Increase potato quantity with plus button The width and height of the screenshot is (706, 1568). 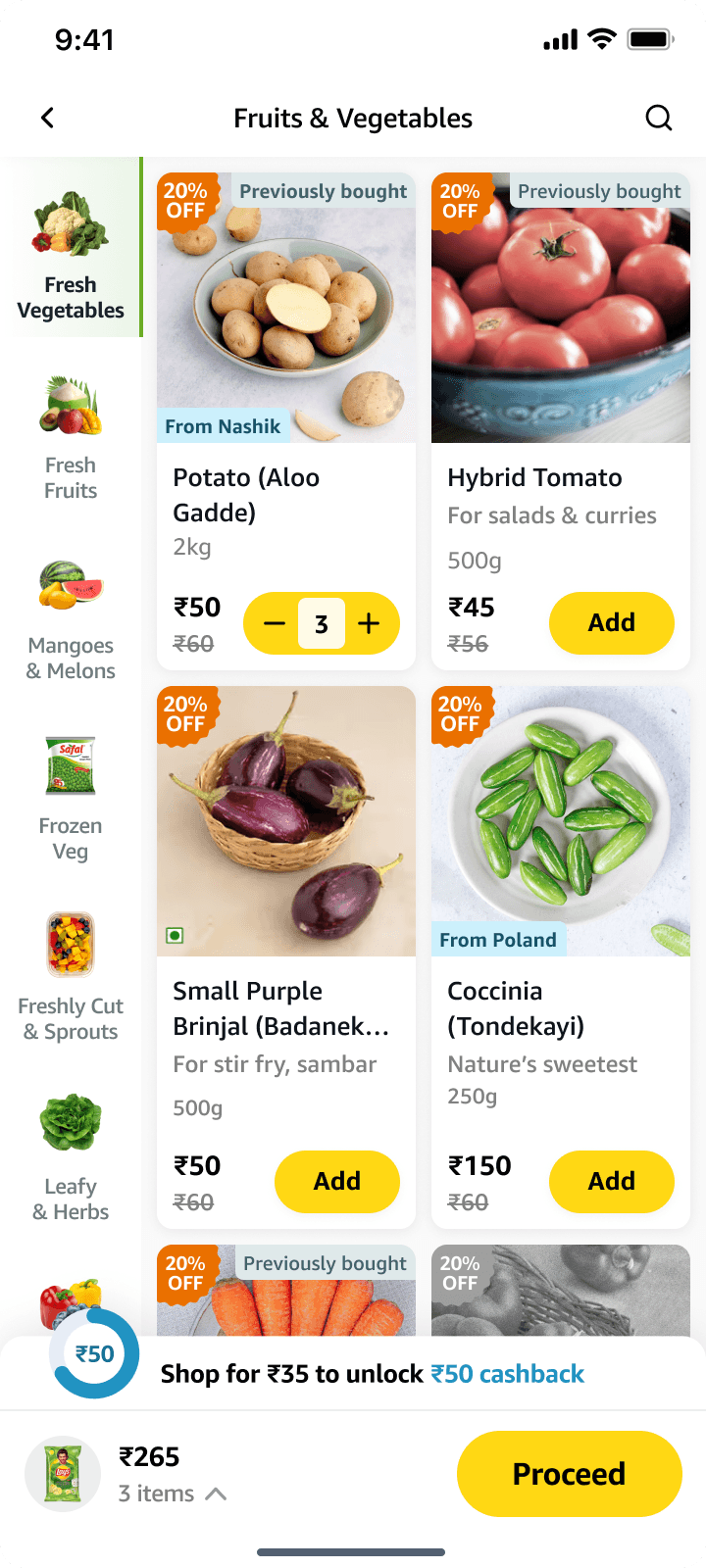pos(369,623)
